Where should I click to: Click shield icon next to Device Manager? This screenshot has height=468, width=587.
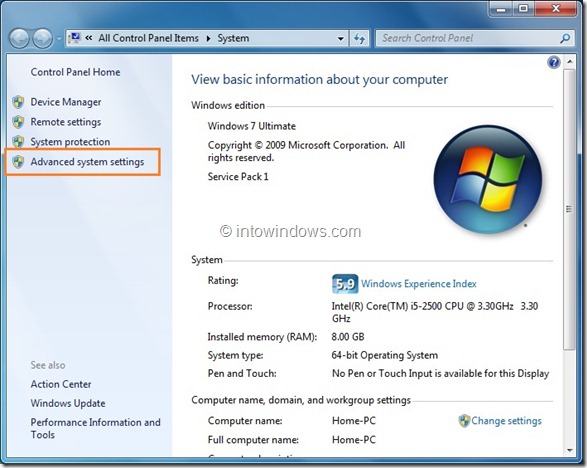coord(18,102)
